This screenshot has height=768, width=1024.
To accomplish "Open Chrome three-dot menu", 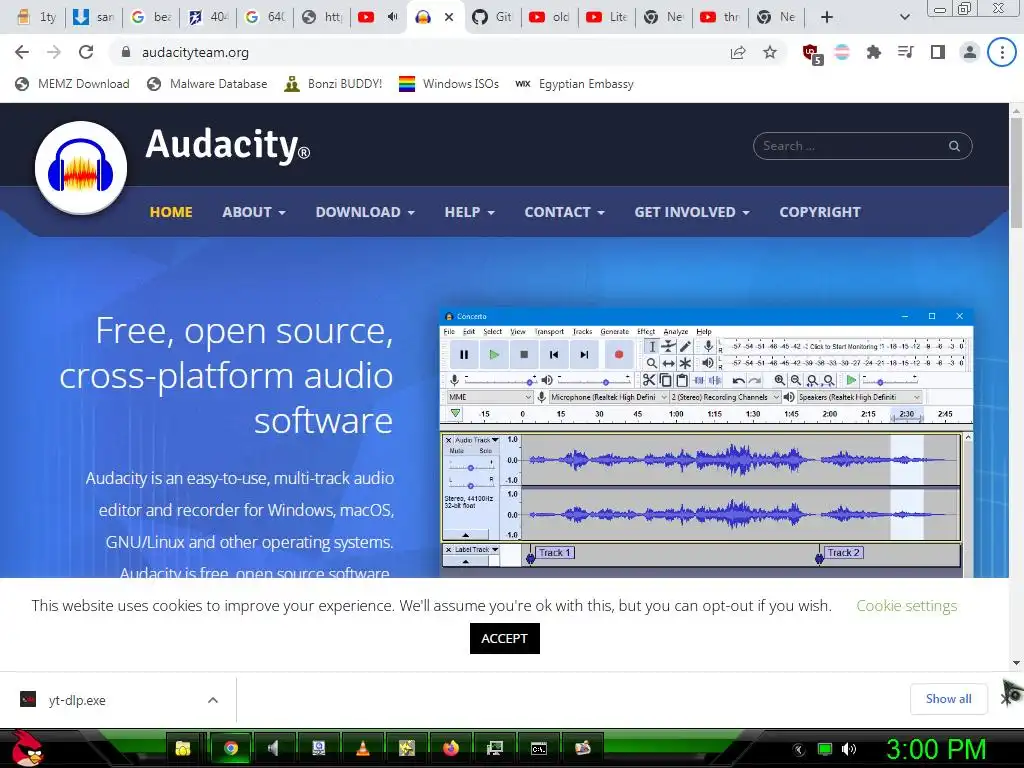I will [1002, 52].
